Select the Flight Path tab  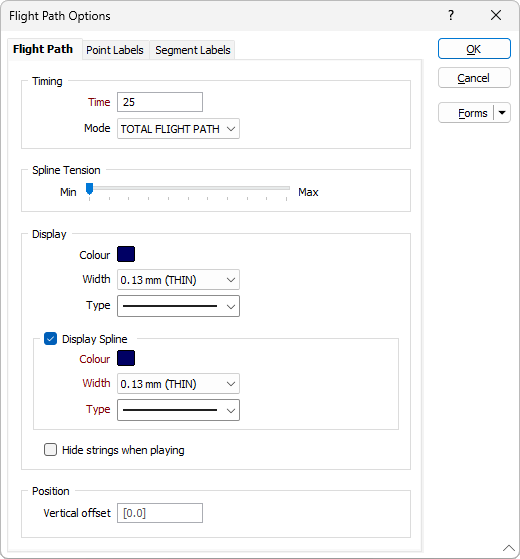(43, 49)
